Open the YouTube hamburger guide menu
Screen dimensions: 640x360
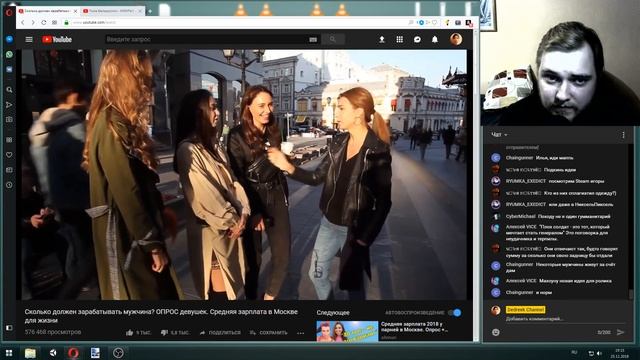29,40
